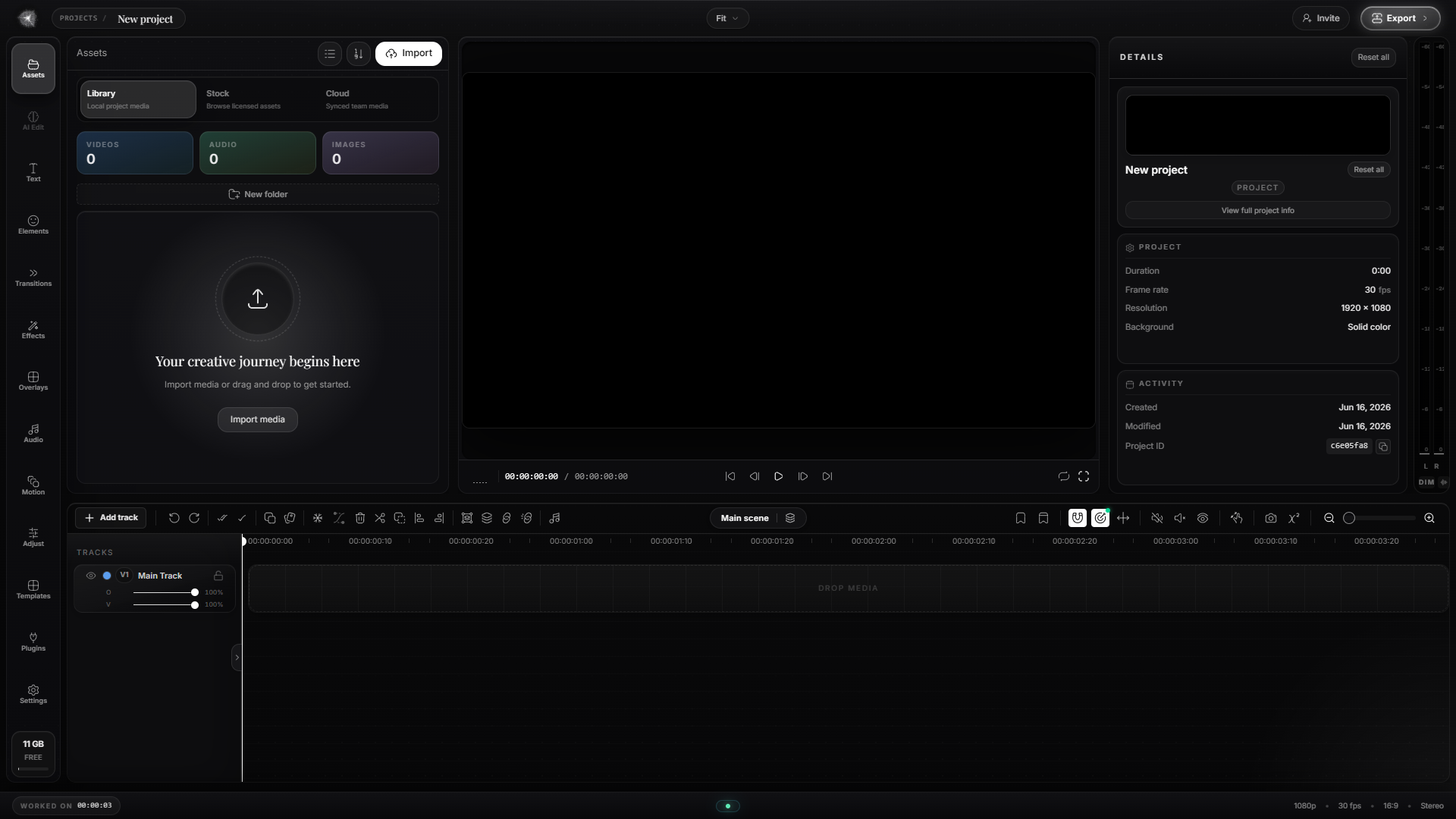This screenshot has width=1456, height=819.
Task: Open the Fit zoom dropdown
Action: tap(727, 18)
